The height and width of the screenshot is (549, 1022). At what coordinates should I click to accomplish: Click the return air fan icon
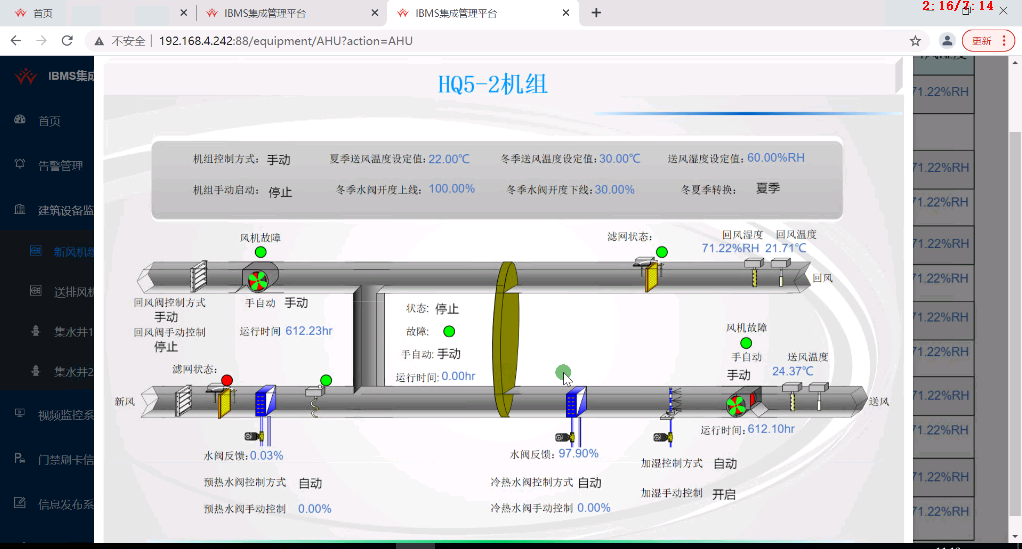258,279
